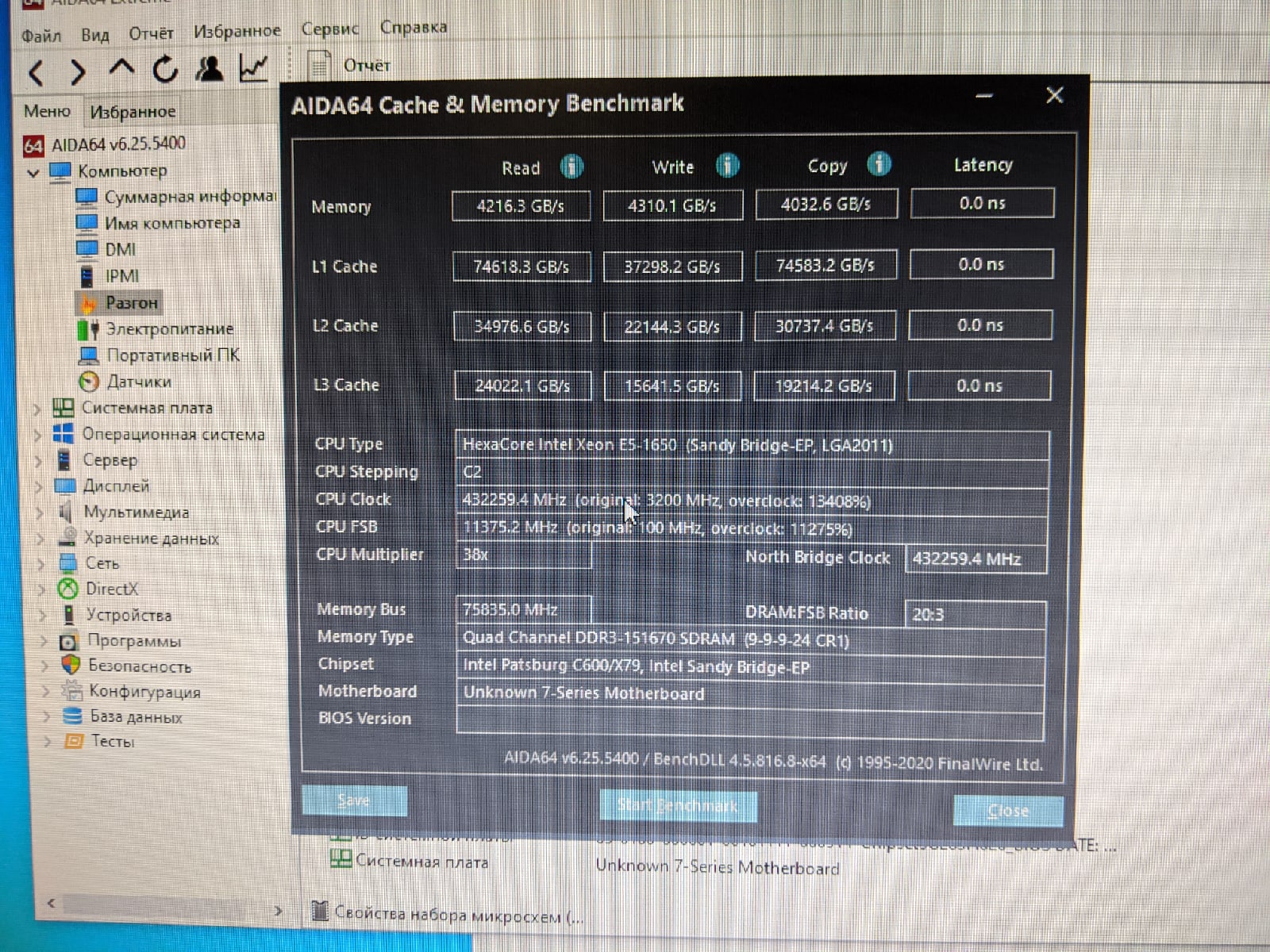Screen dimensions: 1270x952
Task: Expand the Дисплей node
Action: tap(39, 486)
